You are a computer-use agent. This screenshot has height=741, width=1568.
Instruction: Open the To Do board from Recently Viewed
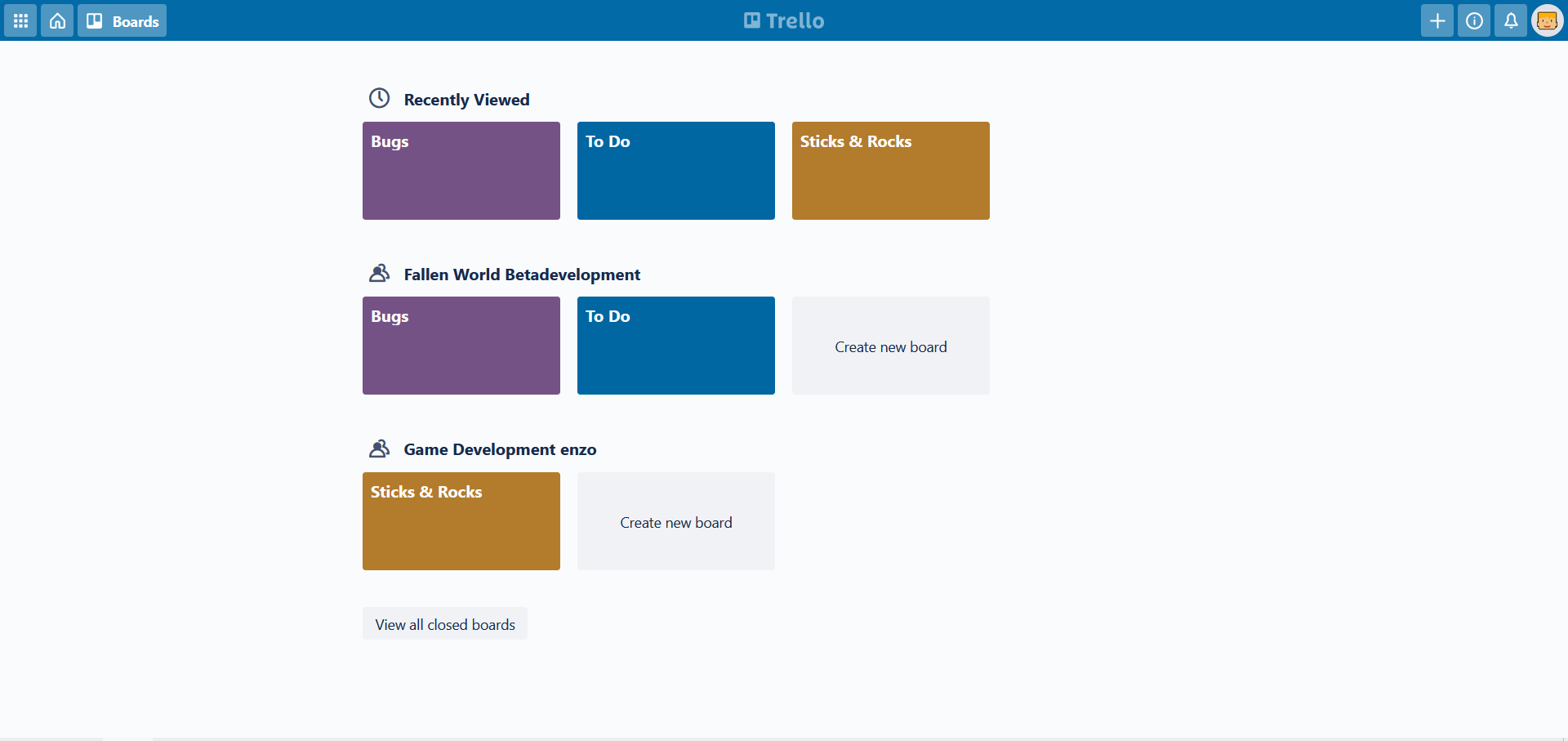(x=675, y=171)
